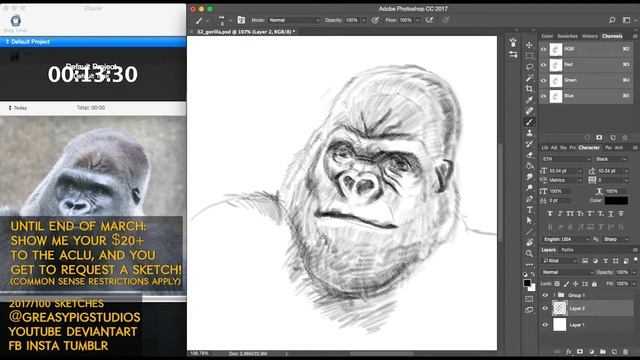This screenshot has width=640, height=360.
Task: Select the Path Selection tool
Action: [529, 220]
